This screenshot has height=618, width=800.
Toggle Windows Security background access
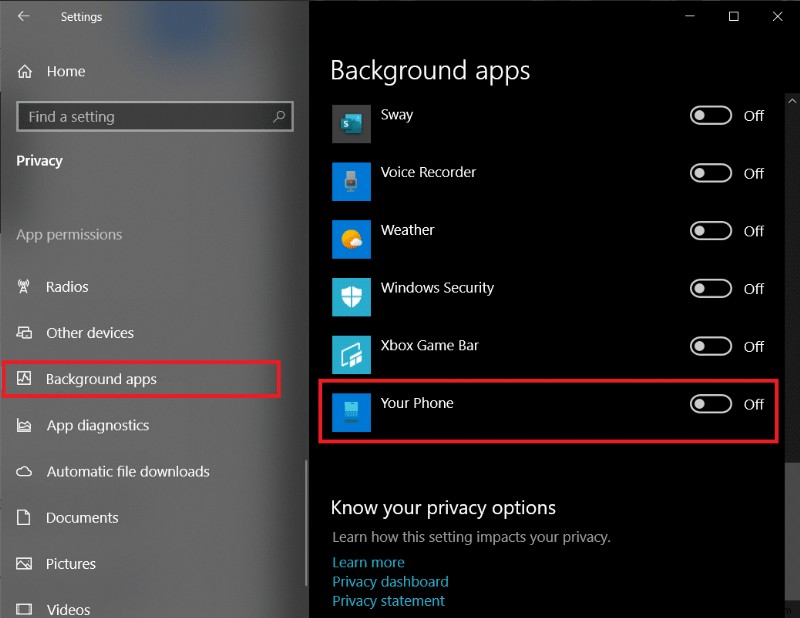tap(711, 288)
